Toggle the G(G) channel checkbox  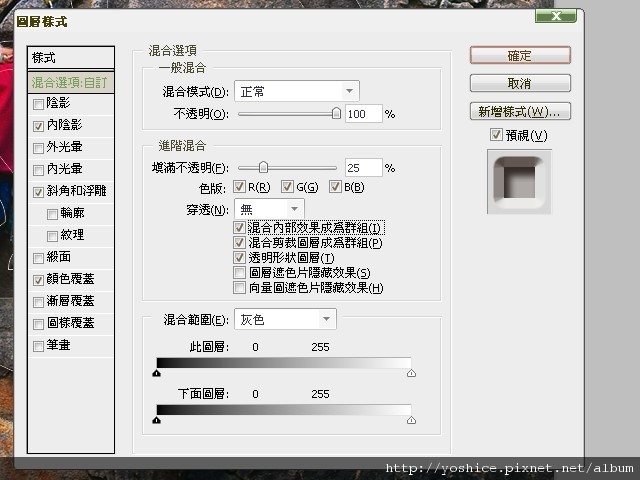coord(287,187)
